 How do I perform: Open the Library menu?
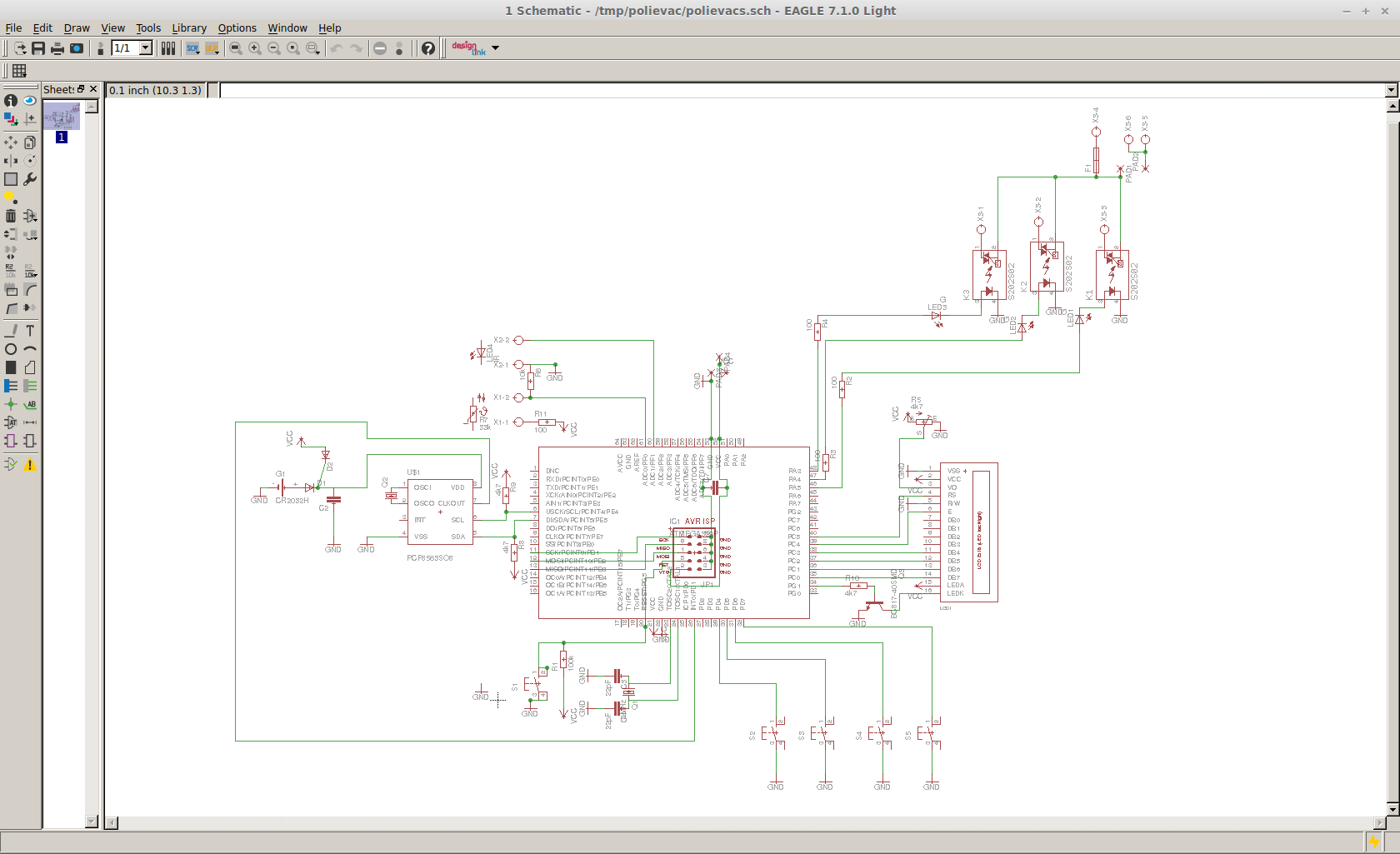[x=189, y=27]
